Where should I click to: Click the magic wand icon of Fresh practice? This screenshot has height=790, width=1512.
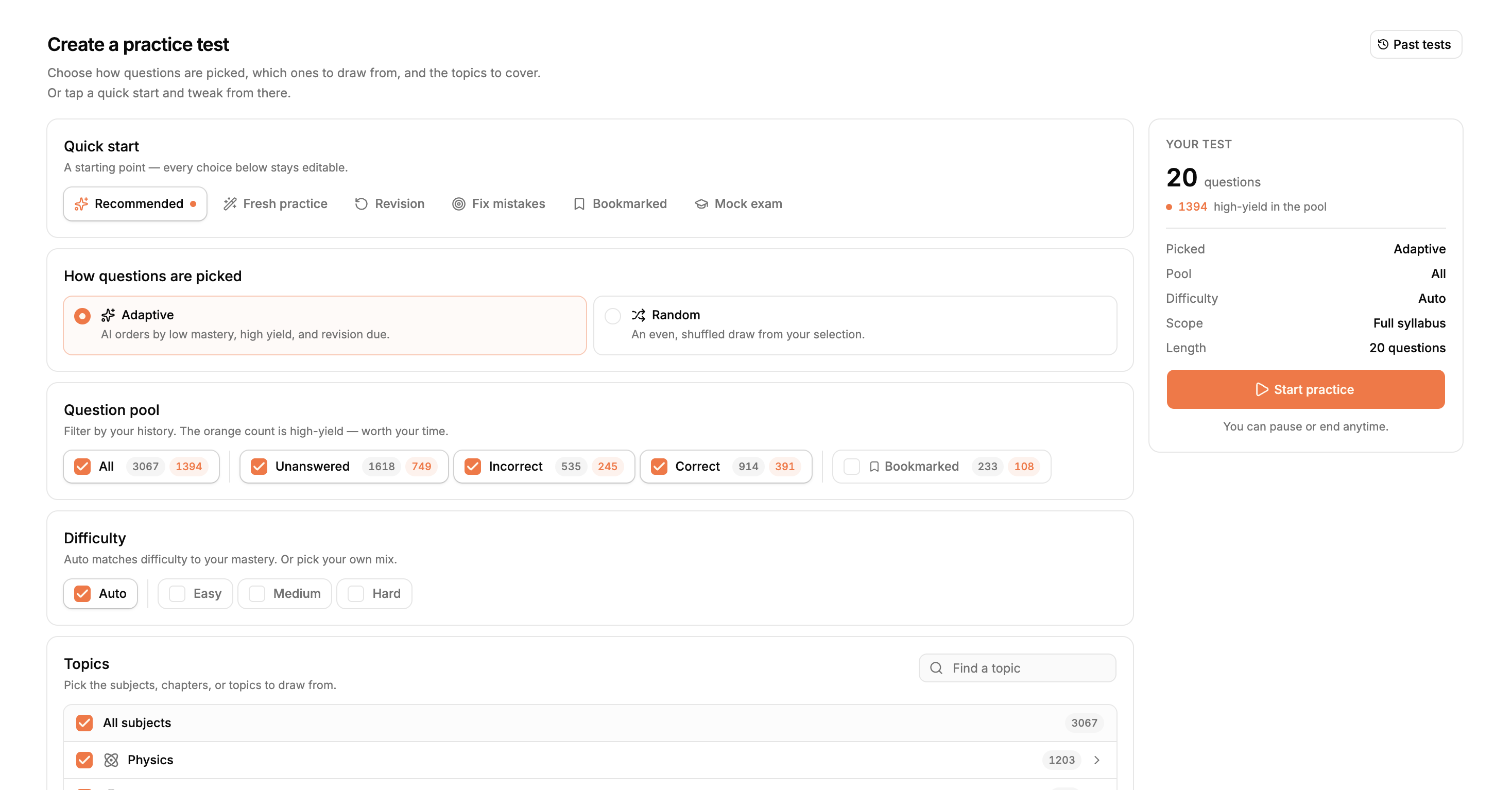pos(230,203)
